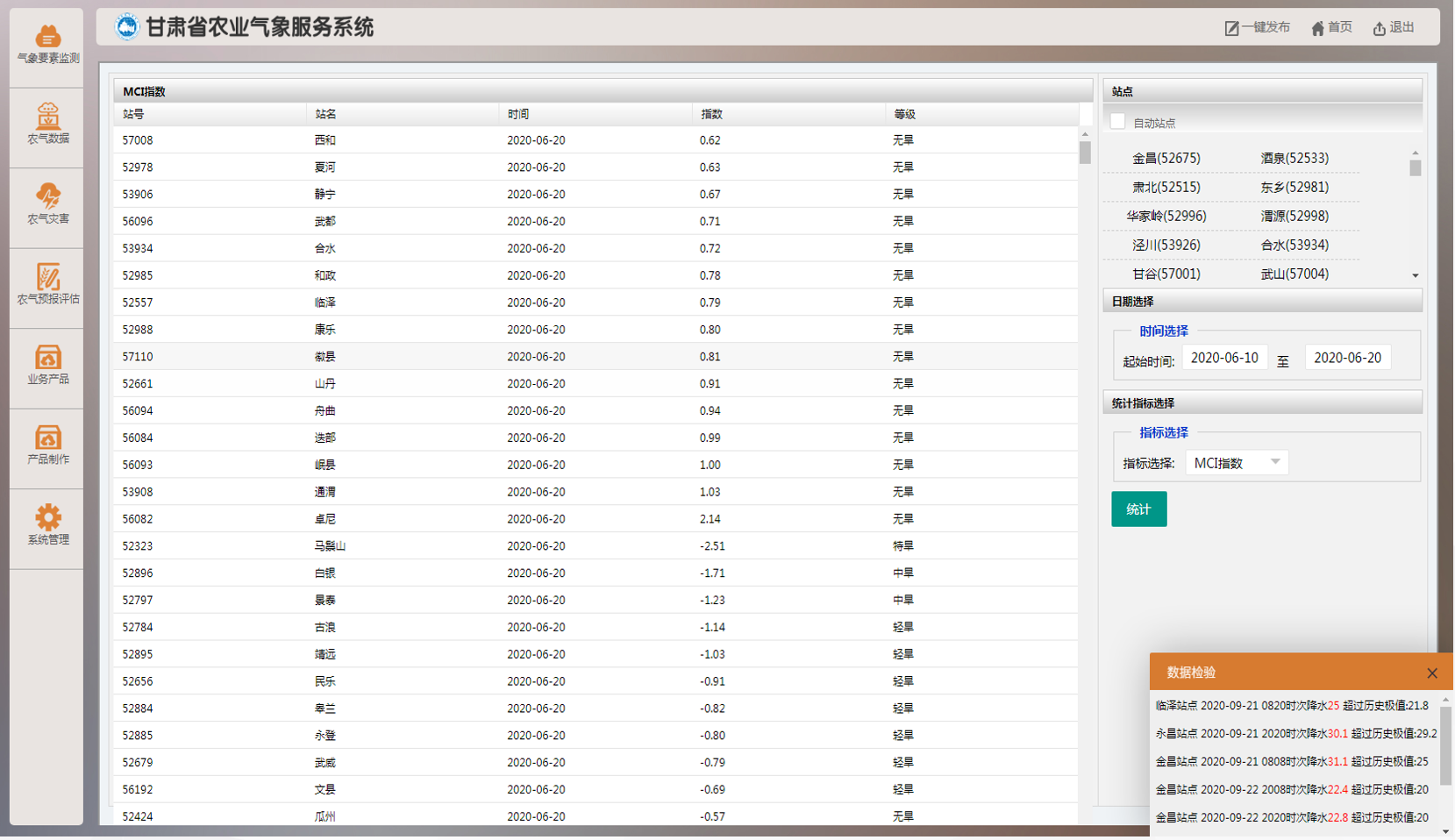Click the 数据检验 list scroll down arrow

click(1445, 831)
